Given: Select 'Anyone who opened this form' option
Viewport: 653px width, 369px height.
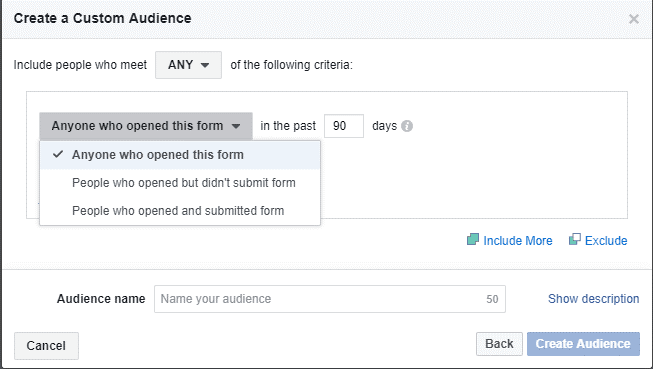Looking at the screenshot, I should tap(180, 155).
